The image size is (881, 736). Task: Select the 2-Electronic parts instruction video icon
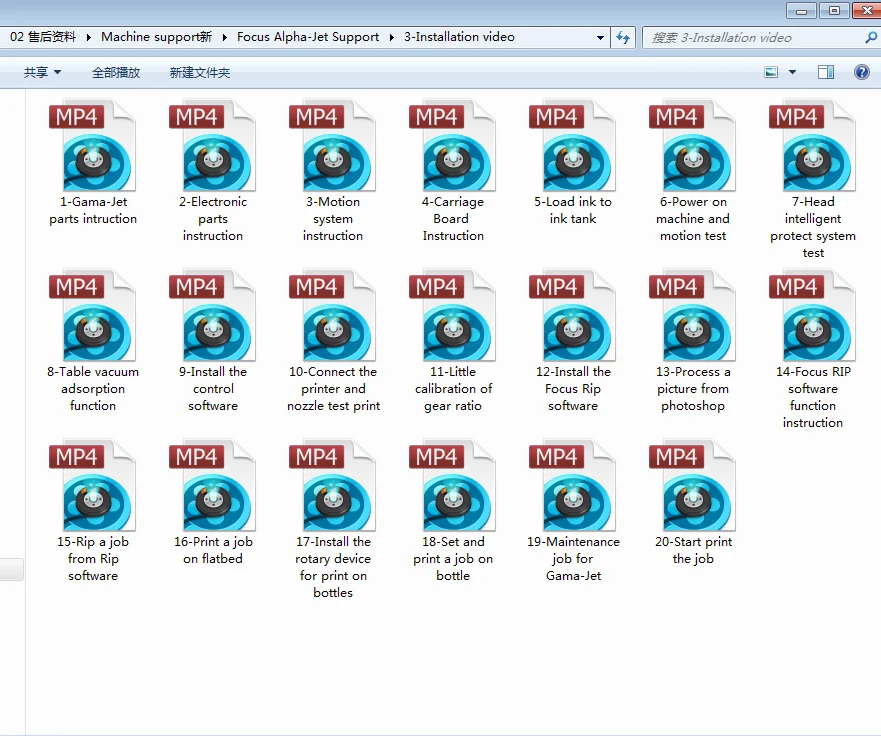[212, 146]
